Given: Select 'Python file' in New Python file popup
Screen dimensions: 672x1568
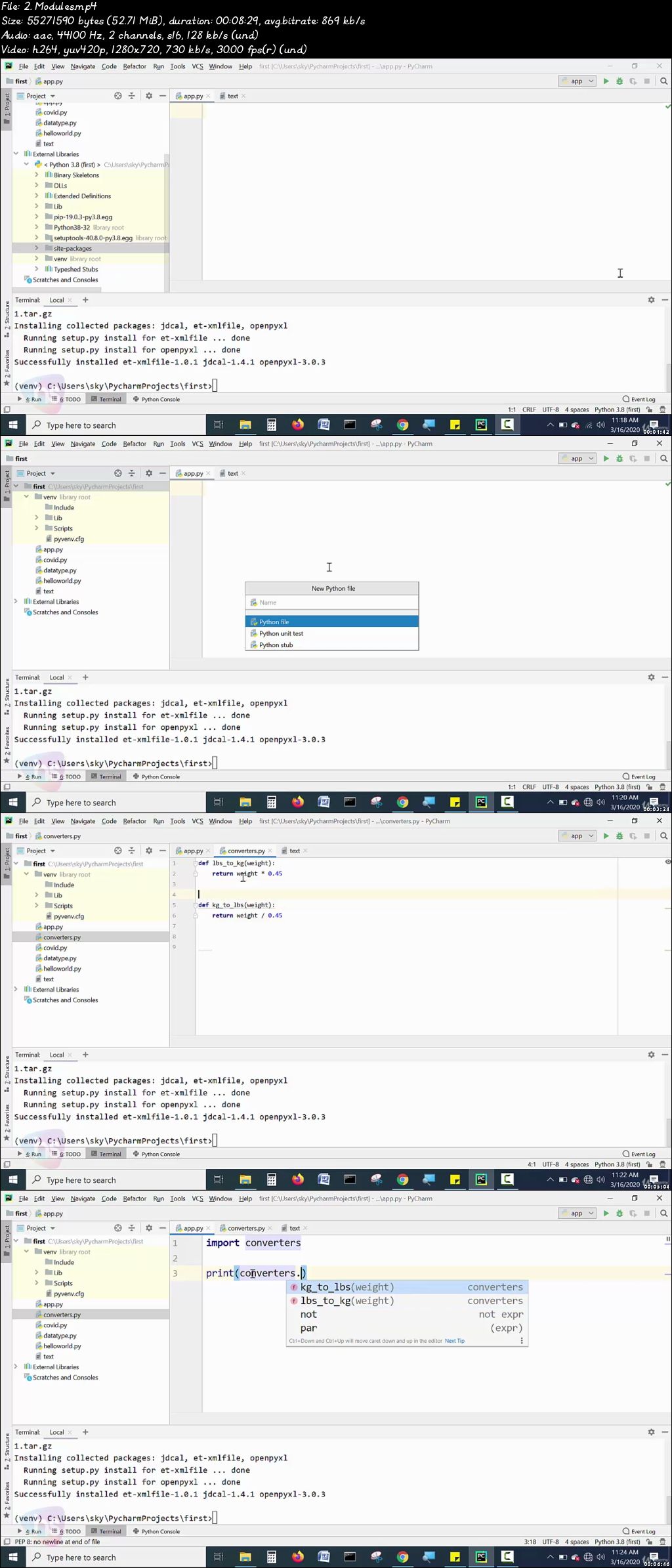Looking at the screenshot, I should (x=332, y=622).
